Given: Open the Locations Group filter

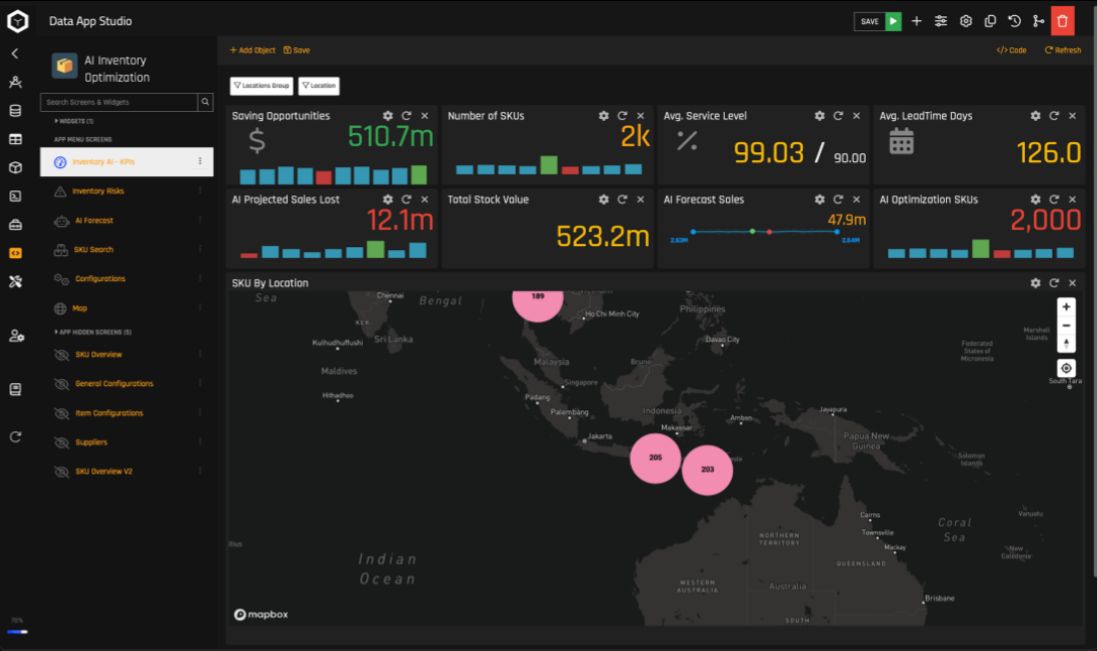Looking at the screenshot, I should 262,86.
